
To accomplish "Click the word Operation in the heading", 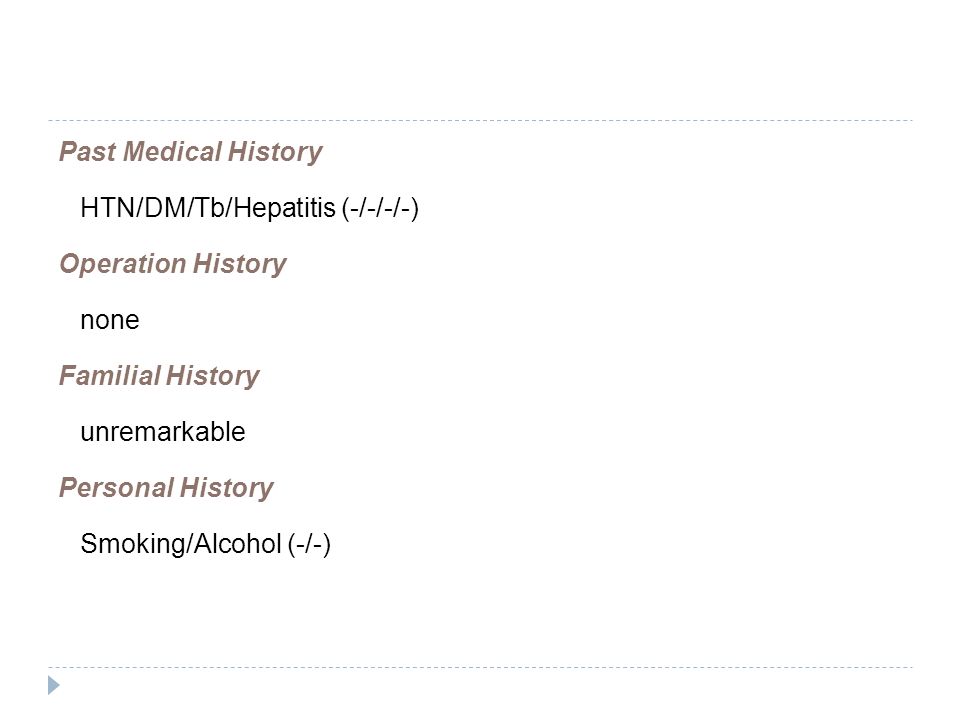I will tap(122, 264).
